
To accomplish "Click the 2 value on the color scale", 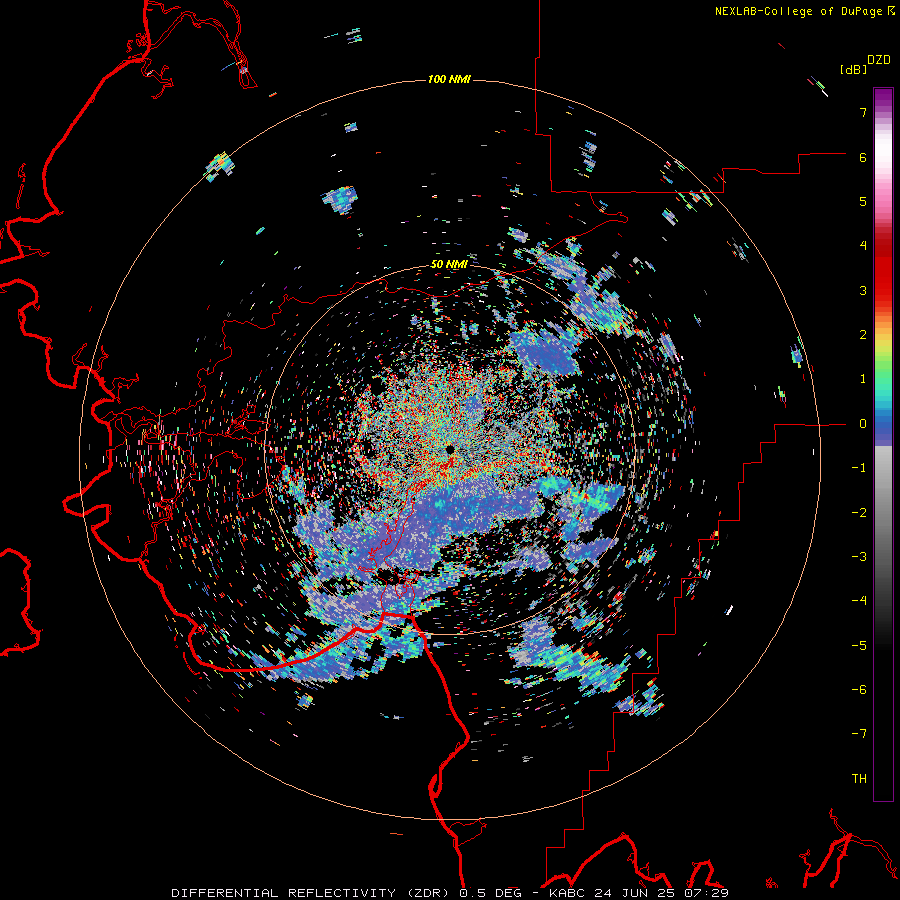I will (863, 335).
